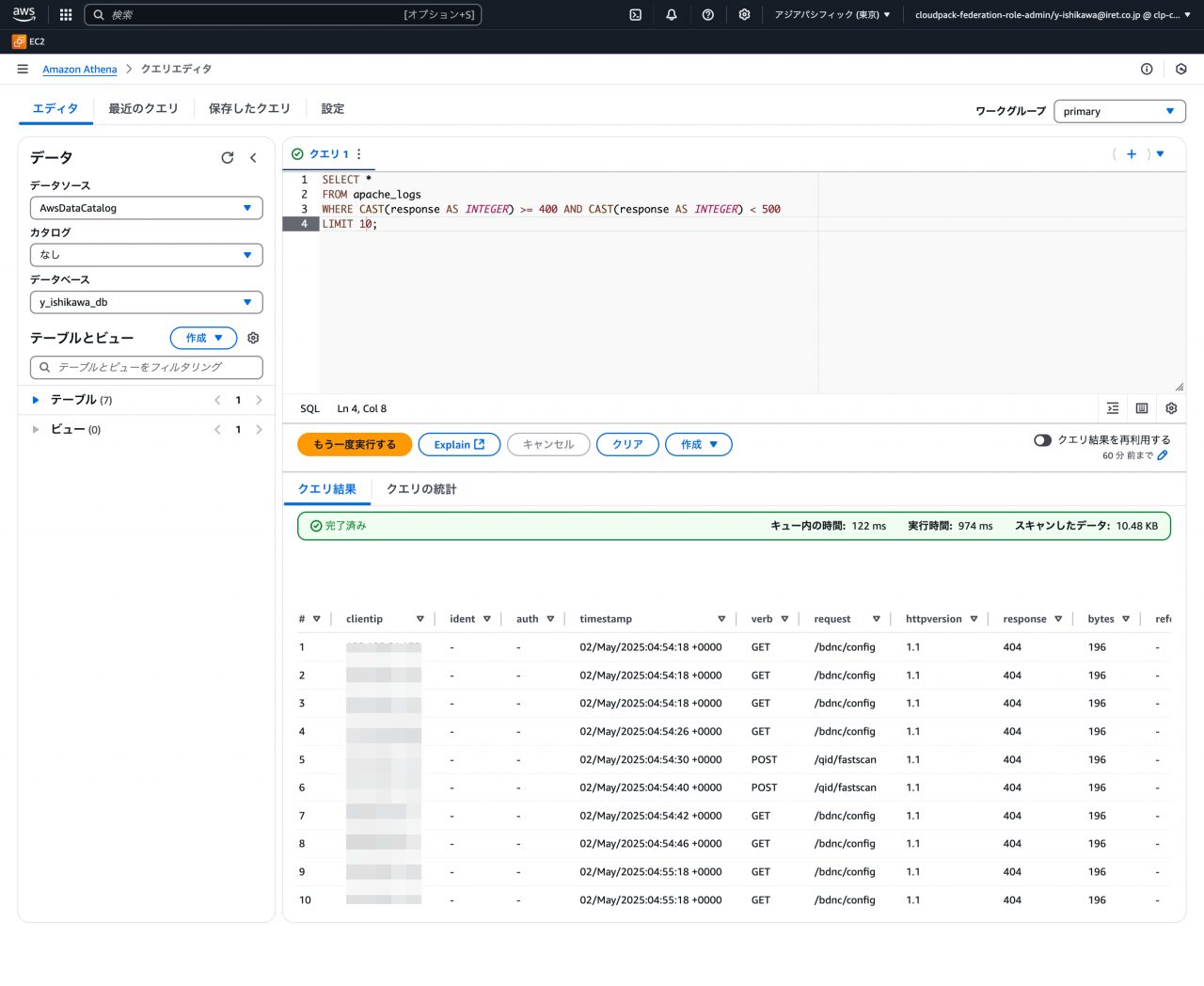Go to next page of views list
The width and height of the screenshot is (1204, 986).
pos(259,429)
